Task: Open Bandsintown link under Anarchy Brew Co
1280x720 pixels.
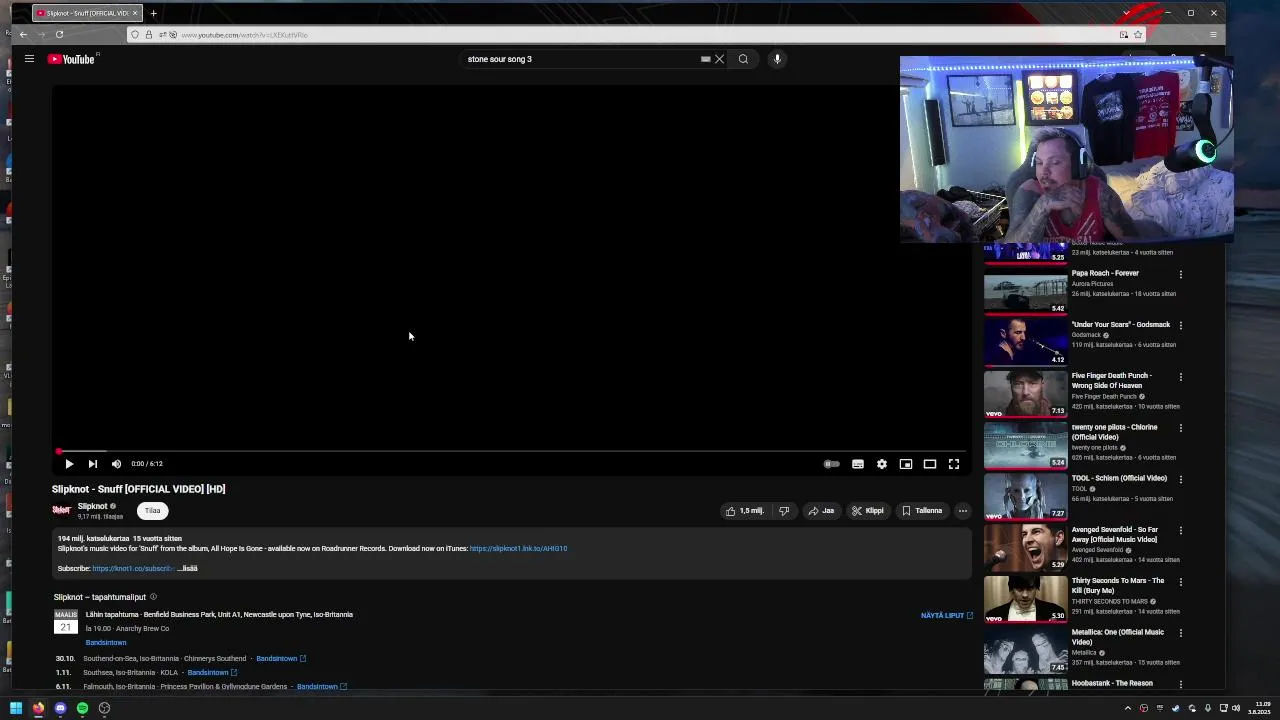Action: pos(106,642)
